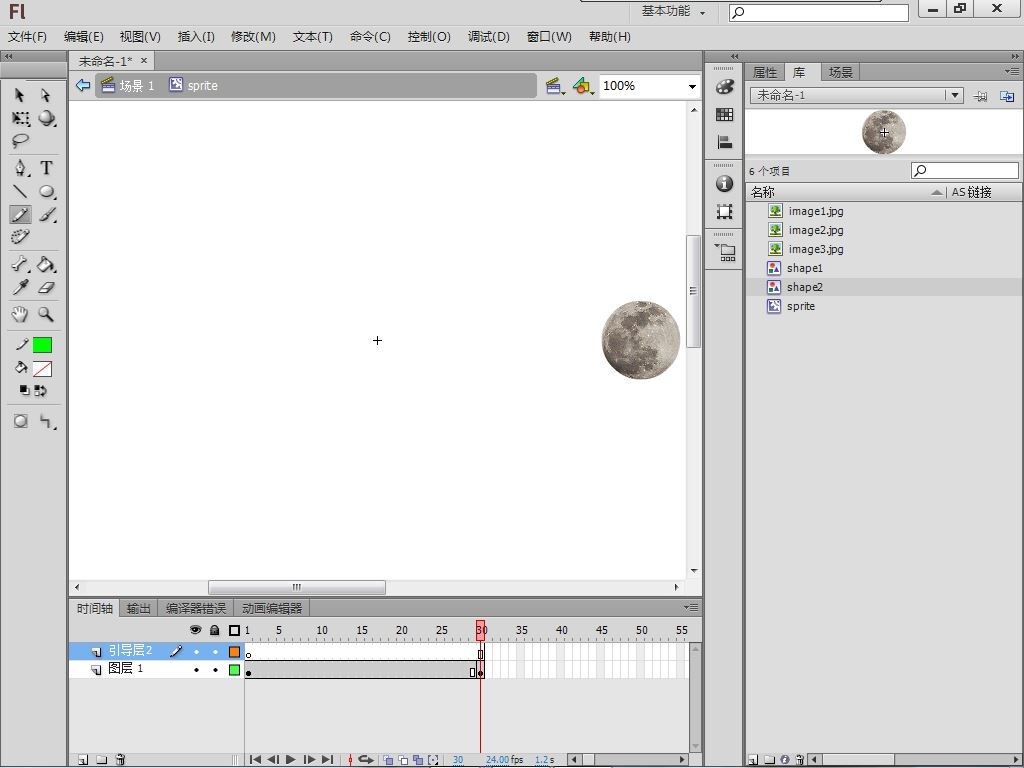Click the back arrow to parent scene
This screenshot has height=768, width=1024.
tap(82, 85)
